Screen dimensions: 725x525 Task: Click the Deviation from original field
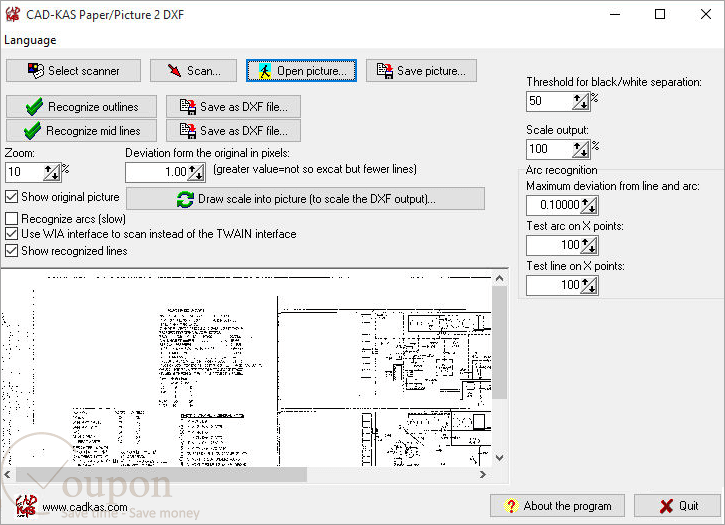[x=156, y=172]
